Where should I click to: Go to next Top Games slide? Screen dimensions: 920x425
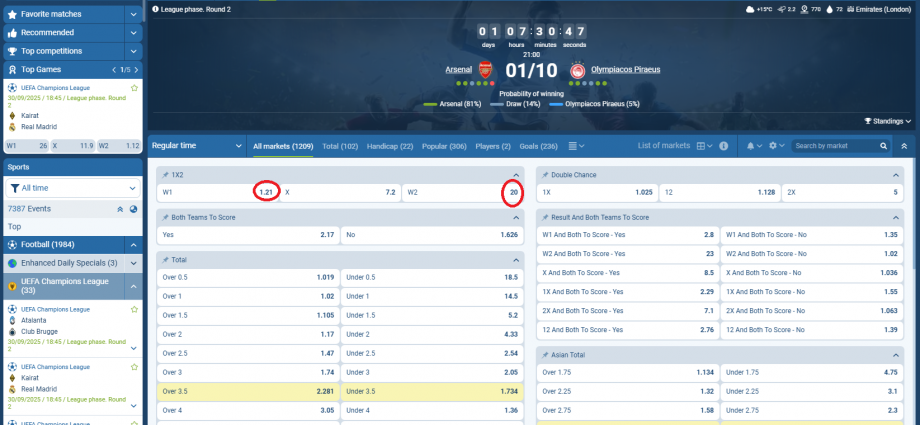click(x=136, y=70)
